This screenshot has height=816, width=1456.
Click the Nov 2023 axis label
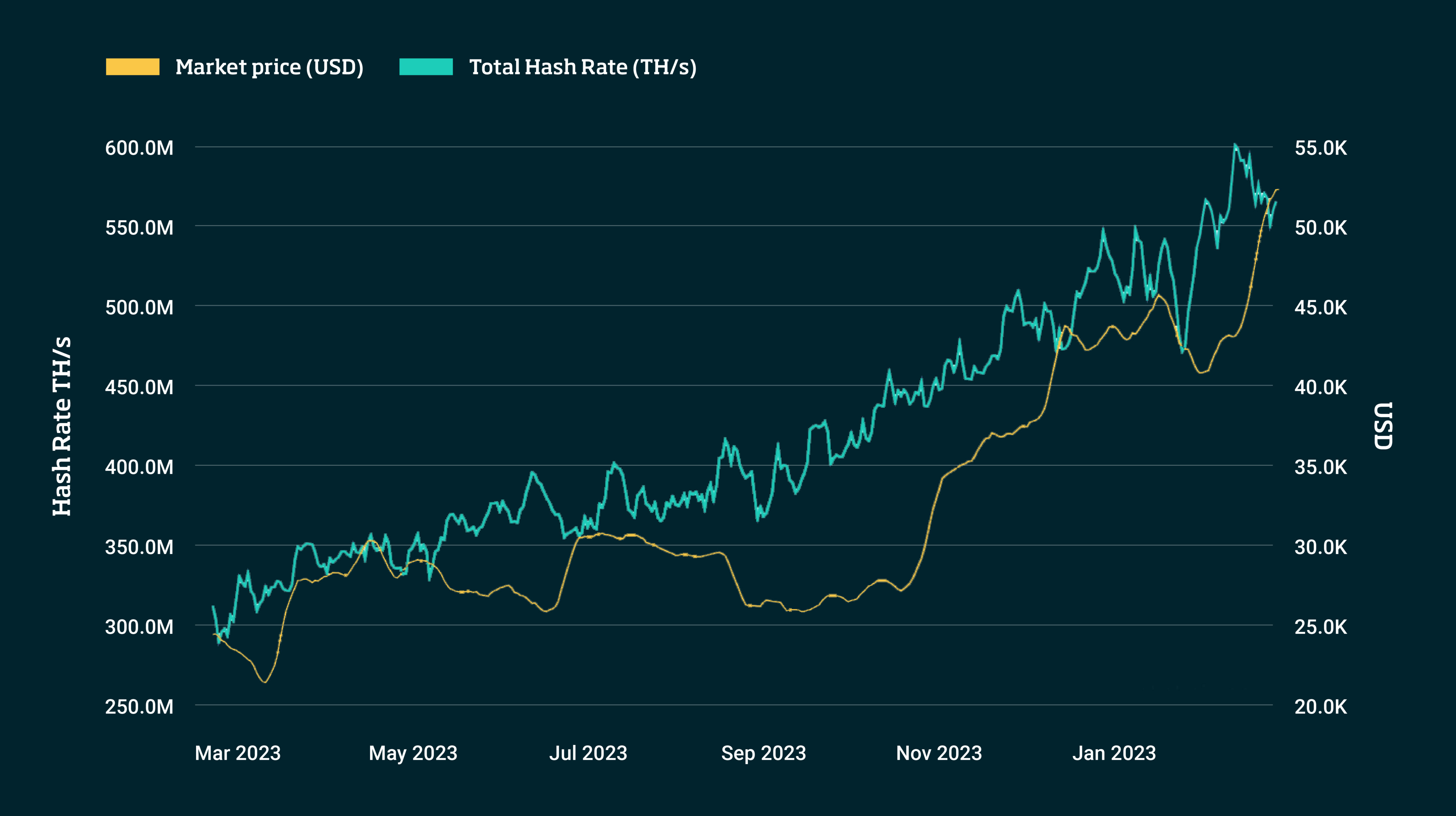pos(939,753)
